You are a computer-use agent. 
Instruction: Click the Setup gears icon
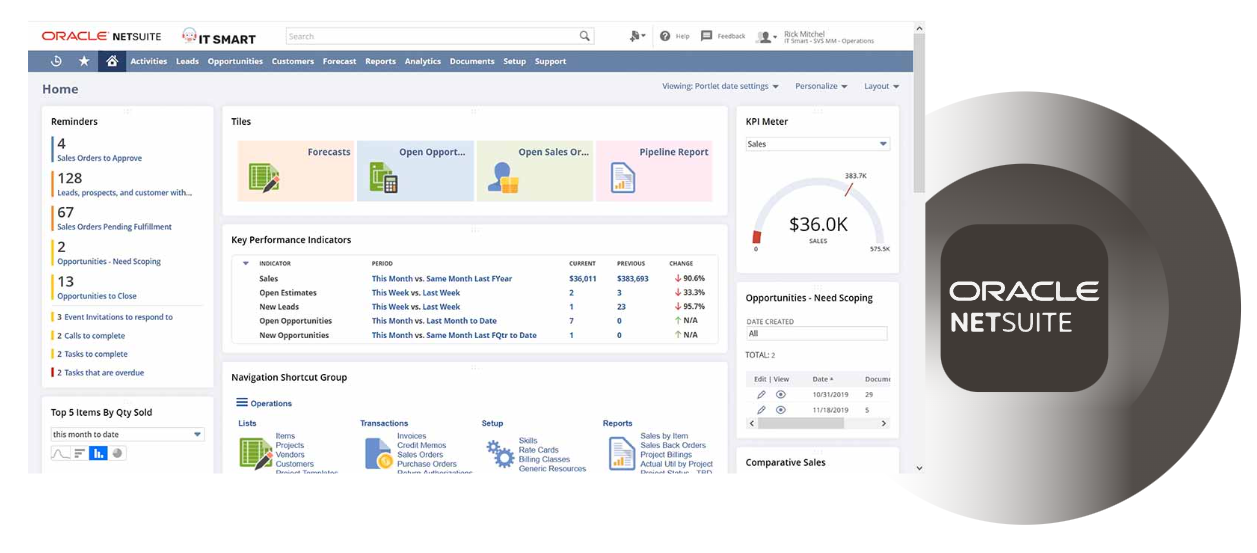pos(500,454)
